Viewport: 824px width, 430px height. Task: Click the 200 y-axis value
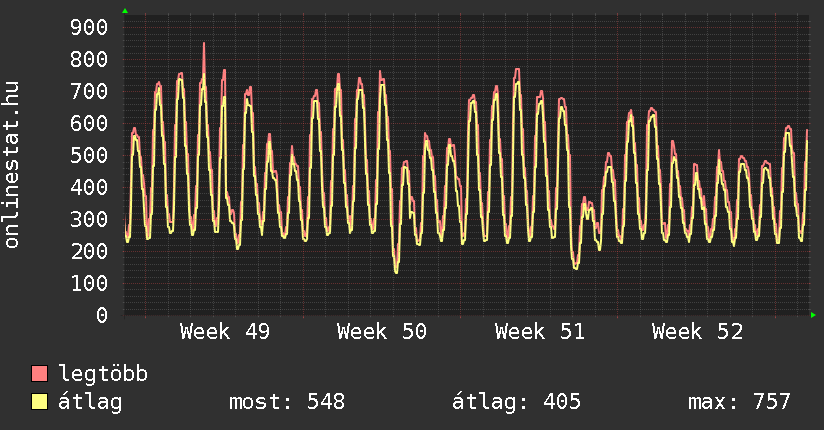pyautogui.click(x=88, y=251)
